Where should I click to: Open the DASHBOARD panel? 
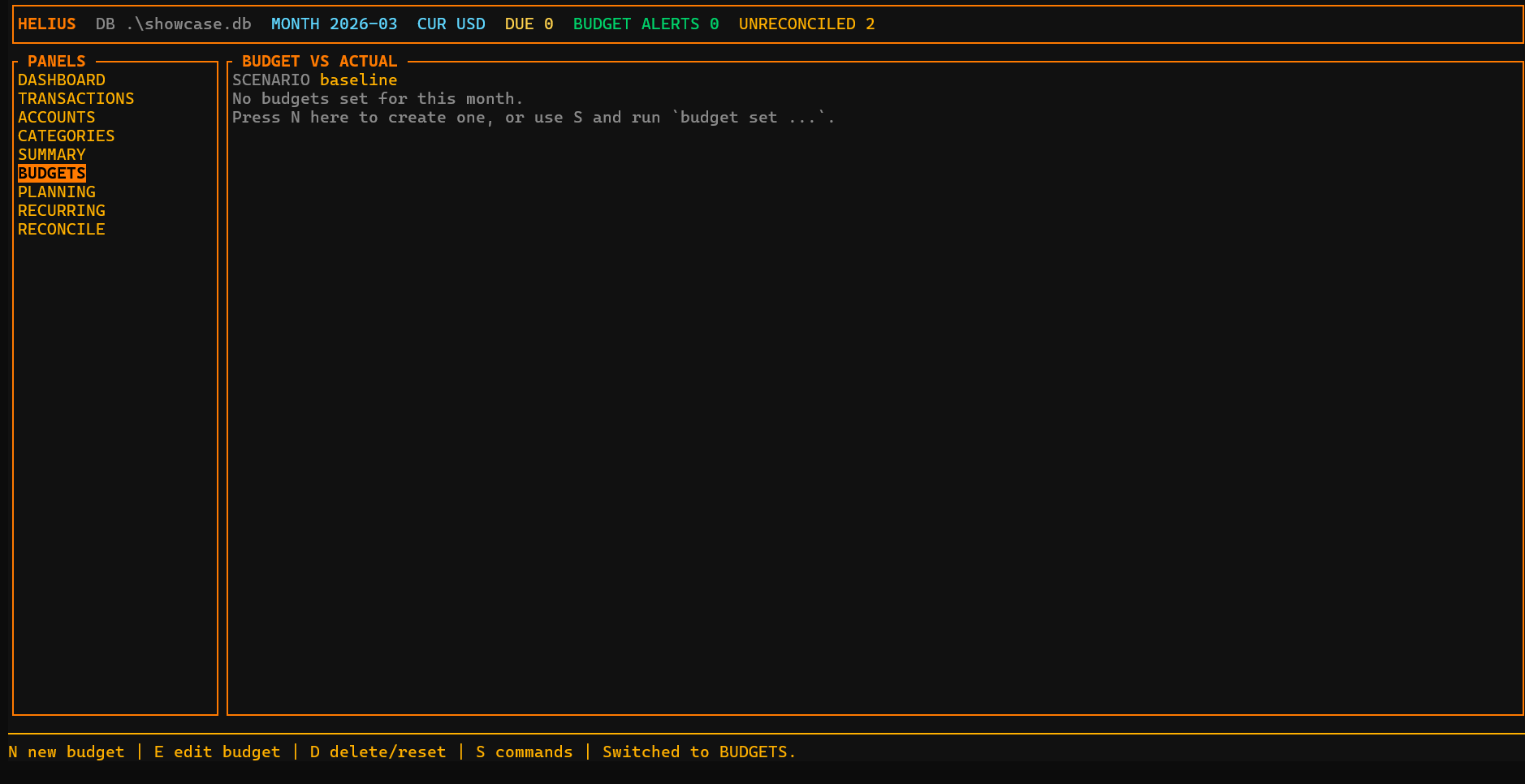pyautogui.click(x=62, y=80)
